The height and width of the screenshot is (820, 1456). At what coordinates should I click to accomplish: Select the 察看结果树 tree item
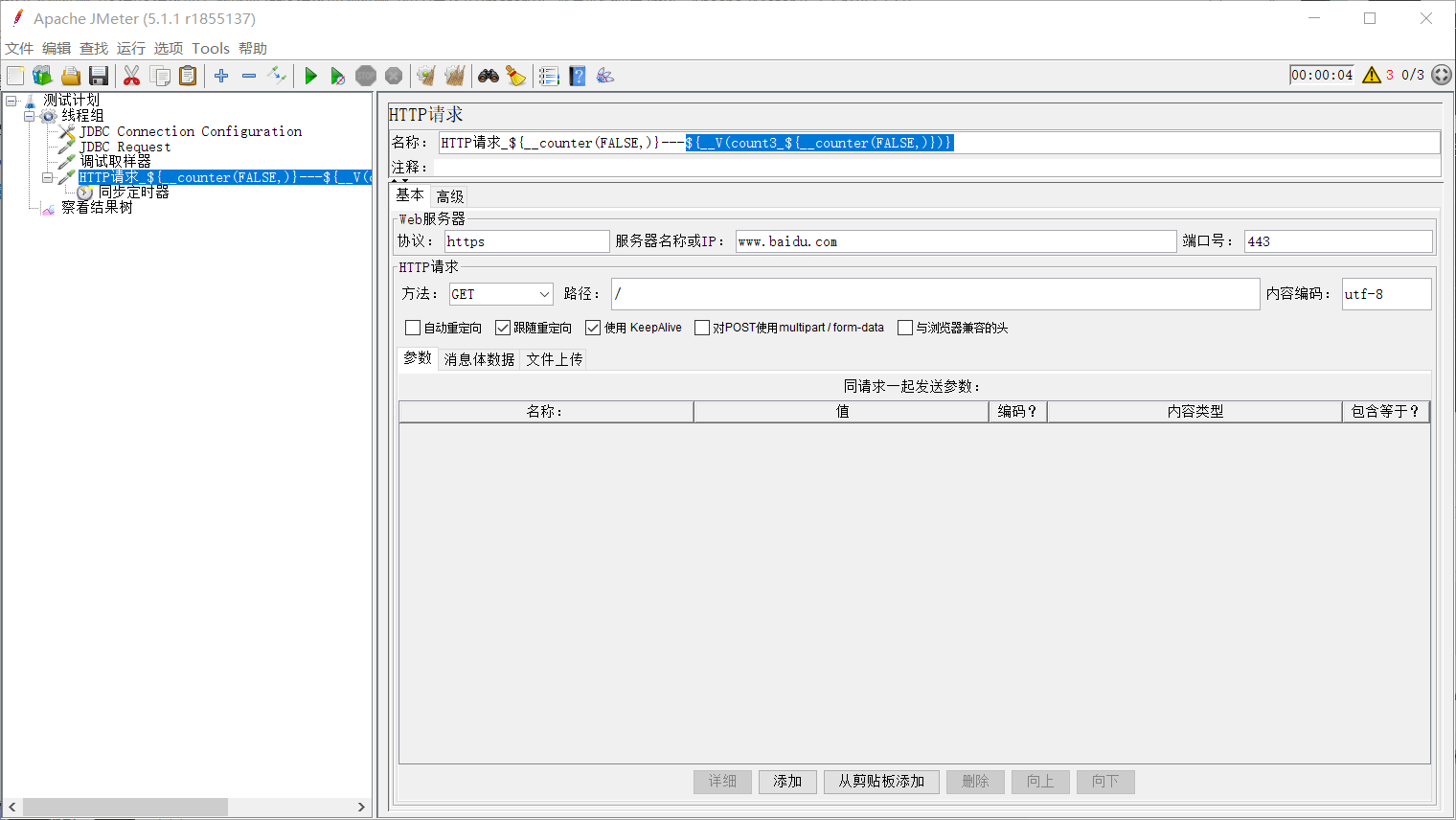tap(97, 208)
